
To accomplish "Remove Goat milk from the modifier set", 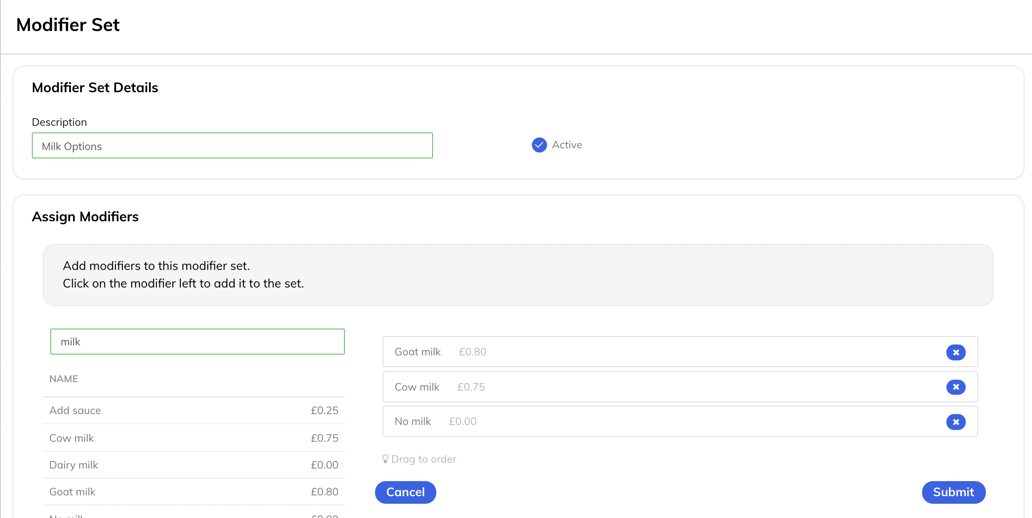I will coord(955,352).
